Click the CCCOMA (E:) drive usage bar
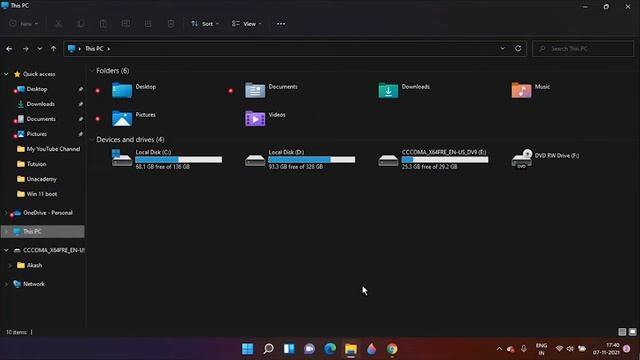 pos(445,160)
